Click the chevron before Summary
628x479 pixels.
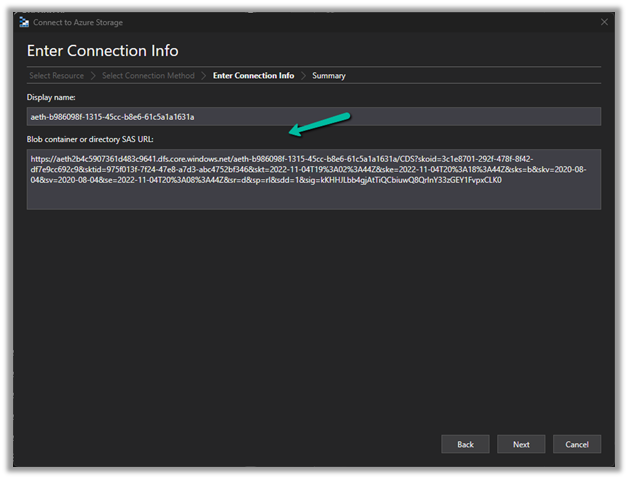pyautogui.click(x=303, y=75)
